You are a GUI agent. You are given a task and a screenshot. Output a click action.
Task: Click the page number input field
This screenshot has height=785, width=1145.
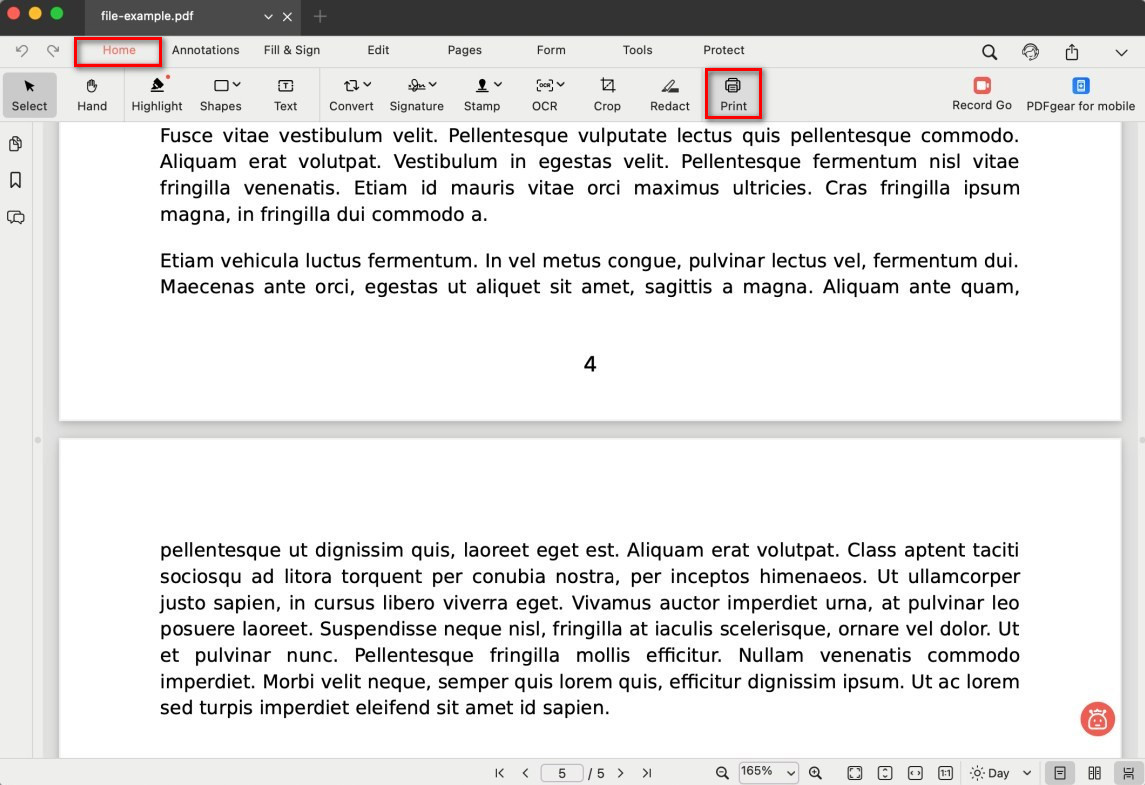562,773
